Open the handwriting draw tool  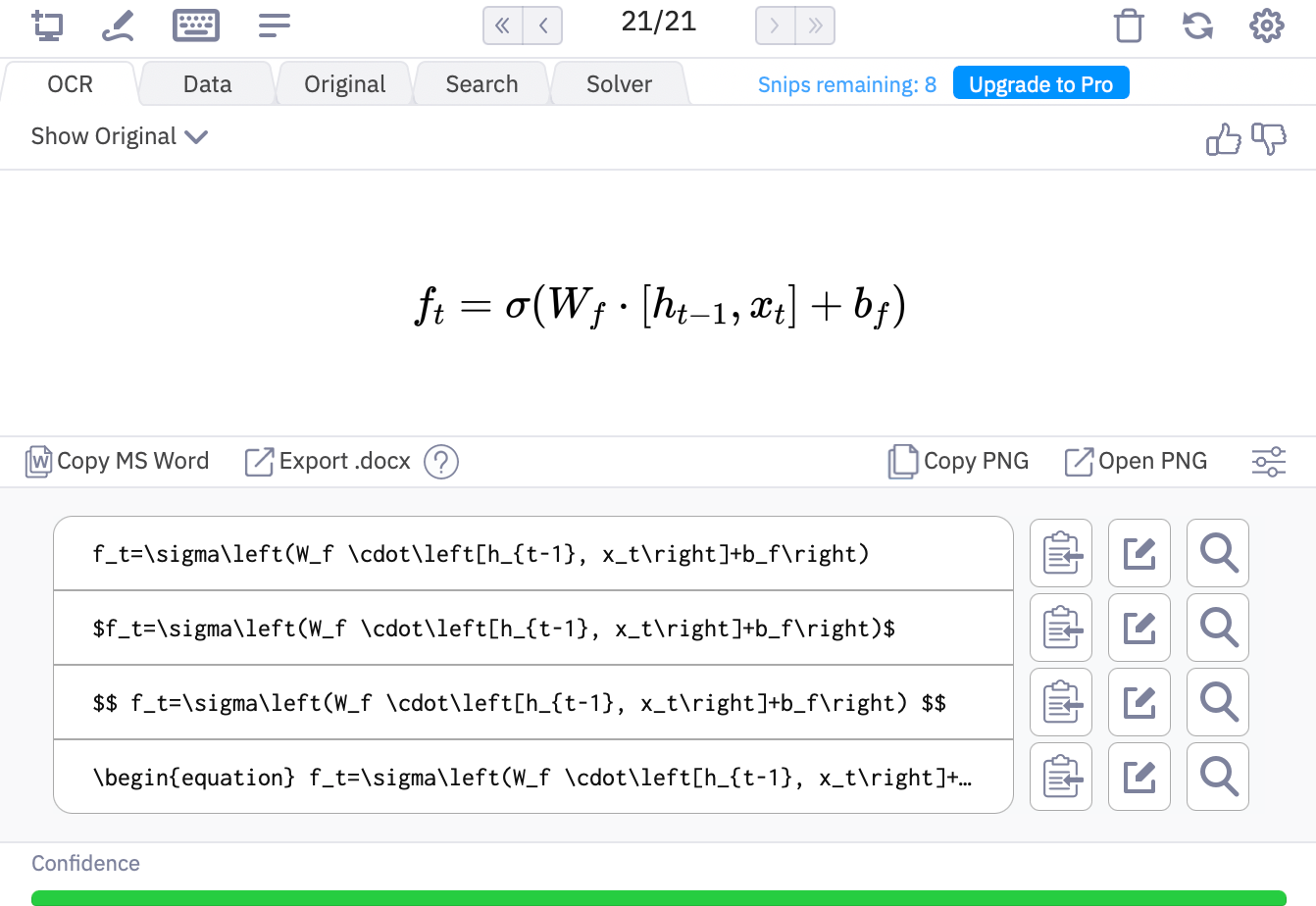[118, 25]
